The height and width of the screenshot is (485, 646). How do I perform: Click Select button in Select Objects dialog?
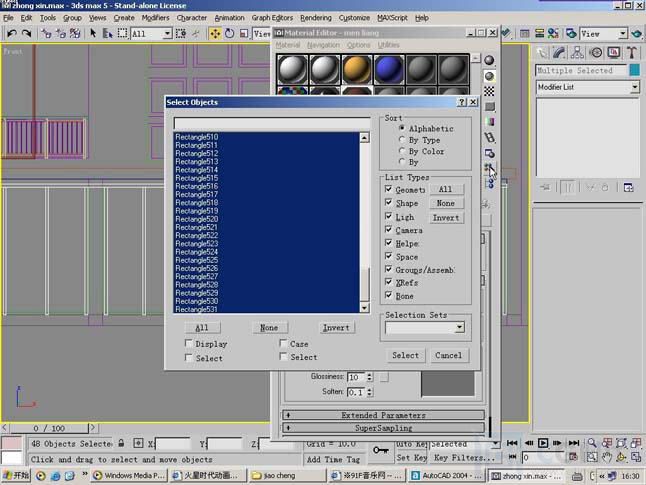[x=405, y=355]
